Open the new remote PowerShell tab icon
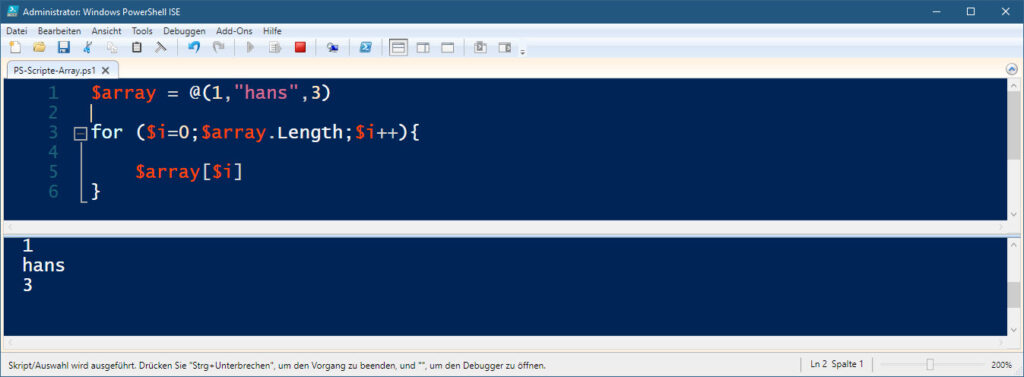The height and width of the screenshot is (377, 1024). click(332, 47)
